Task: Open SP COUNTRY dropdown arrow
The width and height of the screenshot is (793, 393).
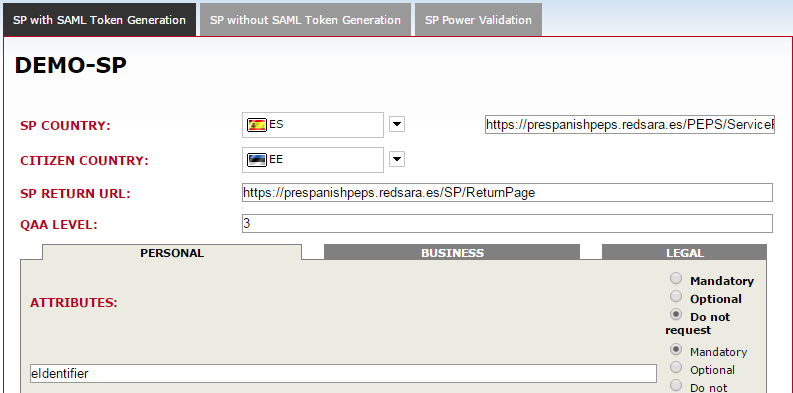Action: [x=397, y=124]
